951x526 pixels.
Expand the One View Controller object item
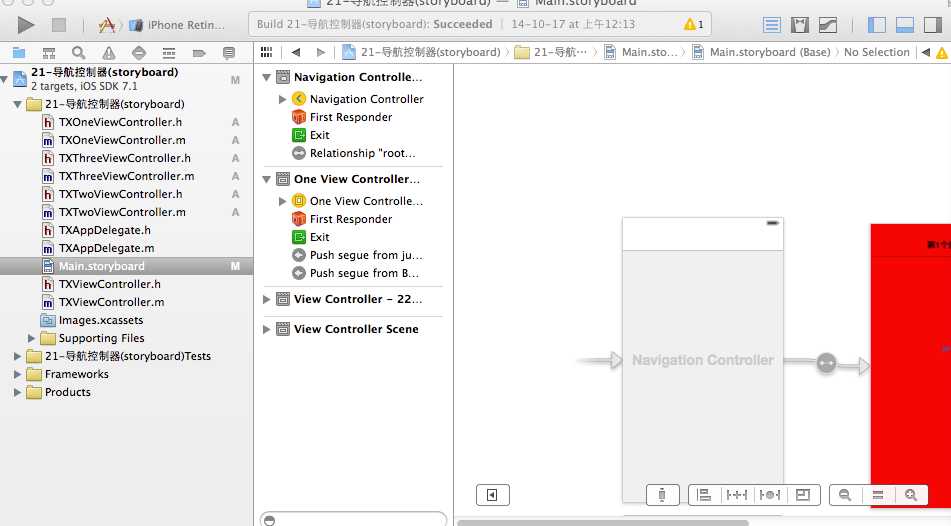click(282, 201)
